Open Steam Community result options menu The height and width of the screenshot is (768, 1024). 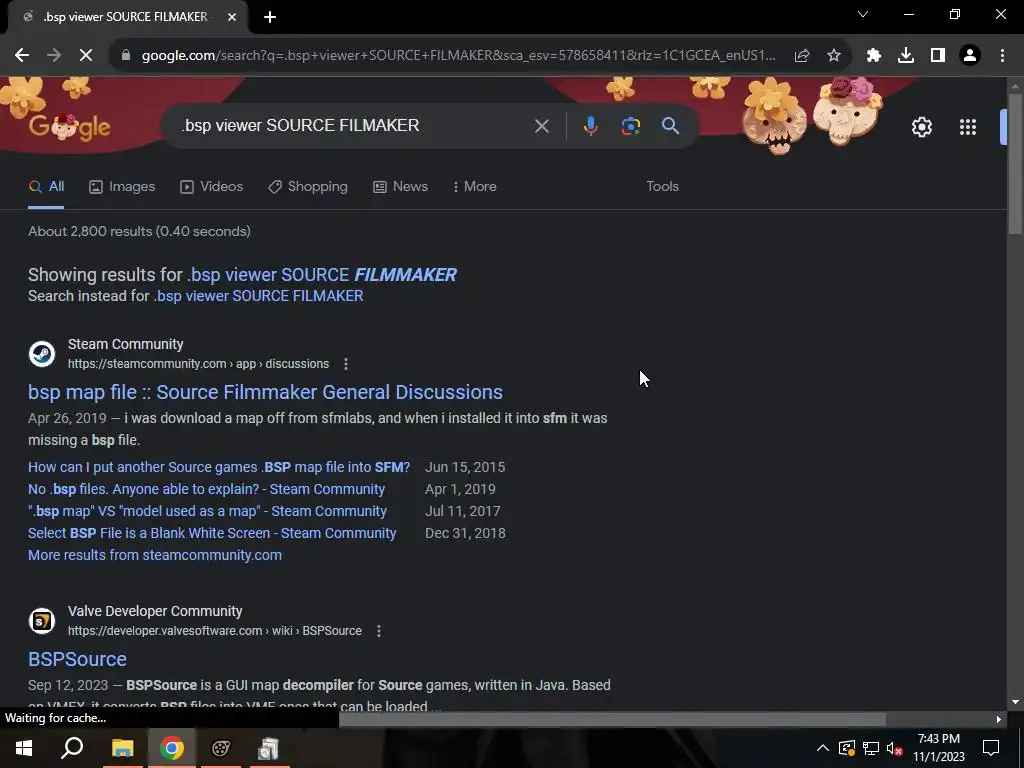coord(345,364)
